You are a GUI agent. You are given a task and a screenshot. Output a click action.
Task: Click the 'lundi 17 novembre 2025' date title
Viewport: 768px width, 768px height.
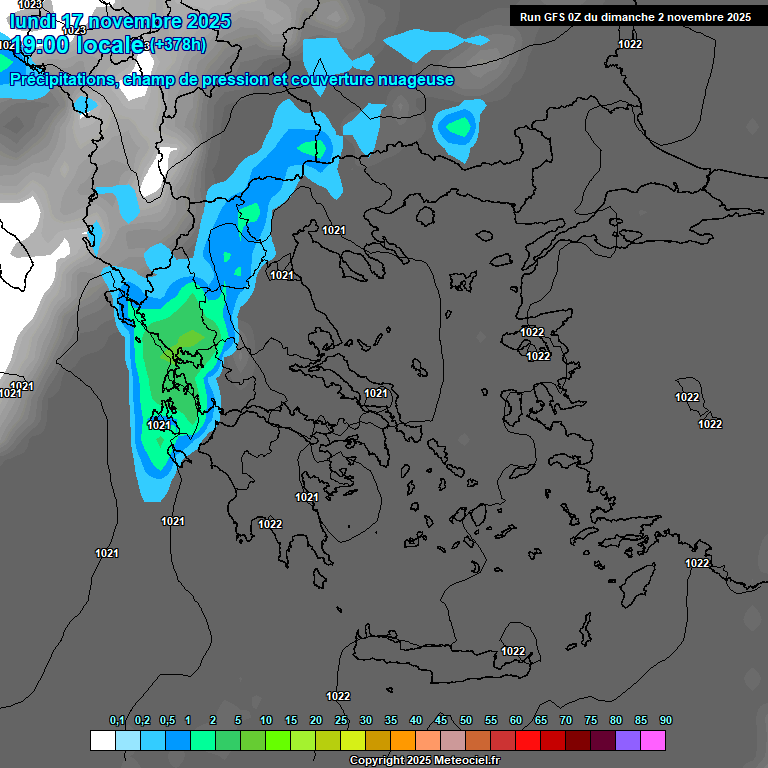[120, 21]
